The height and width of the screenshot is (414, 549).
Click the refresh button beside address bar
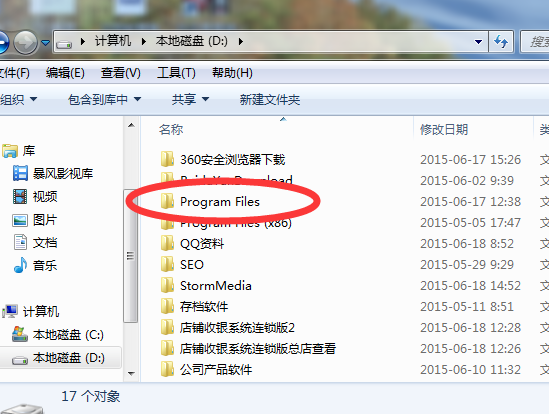[501, 42]
